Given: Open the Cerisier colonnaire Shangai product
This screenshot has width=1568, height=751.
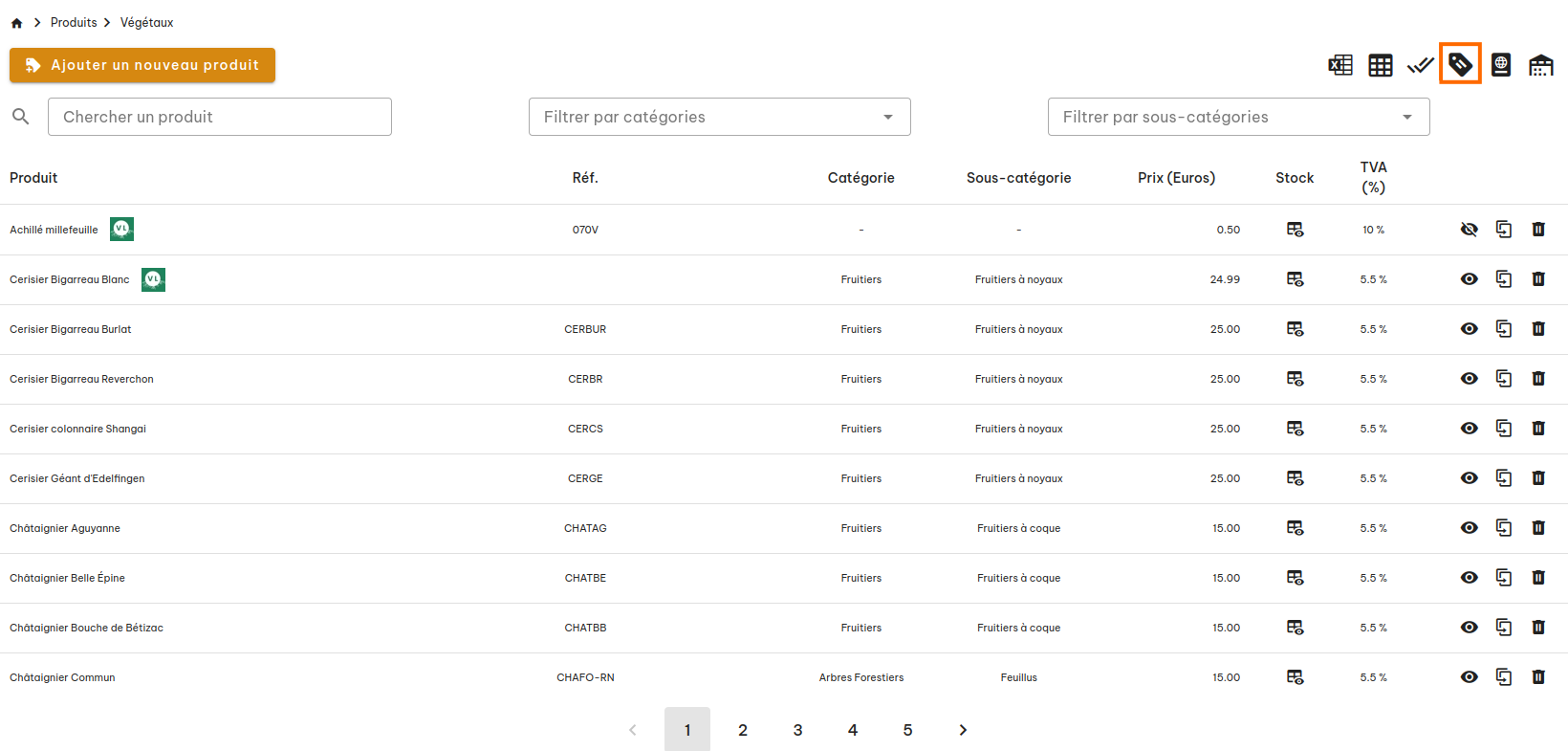Looking at the screenshot, I should coord(77,429).
